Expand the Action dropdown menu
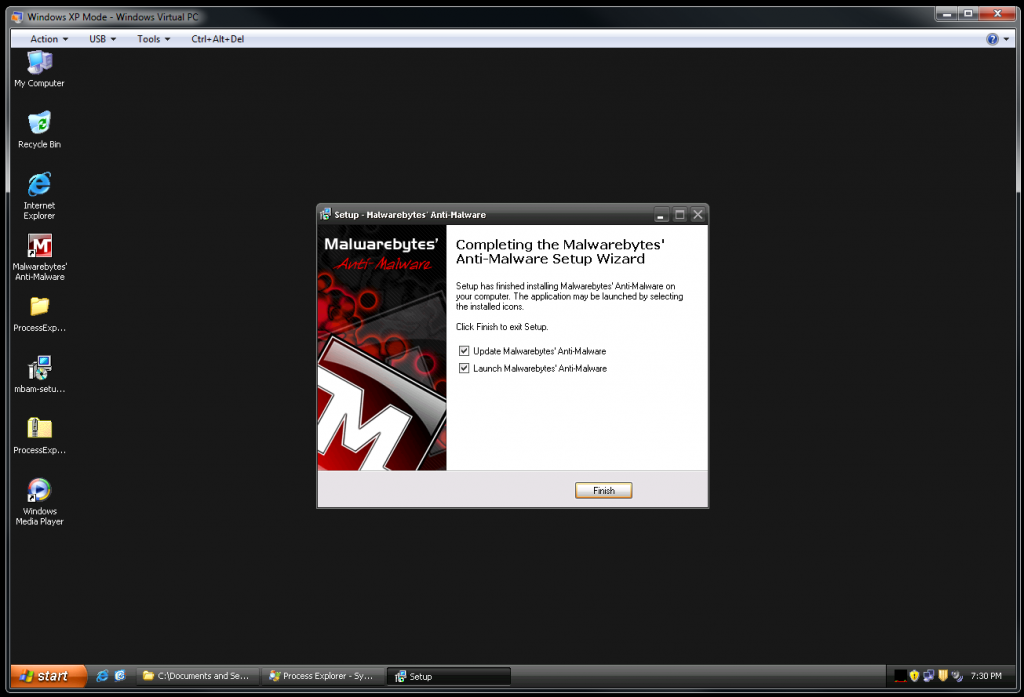Image resolution: width=1024 pixels, height=697 pixels. pyautogui.click(x=49, y=39)
